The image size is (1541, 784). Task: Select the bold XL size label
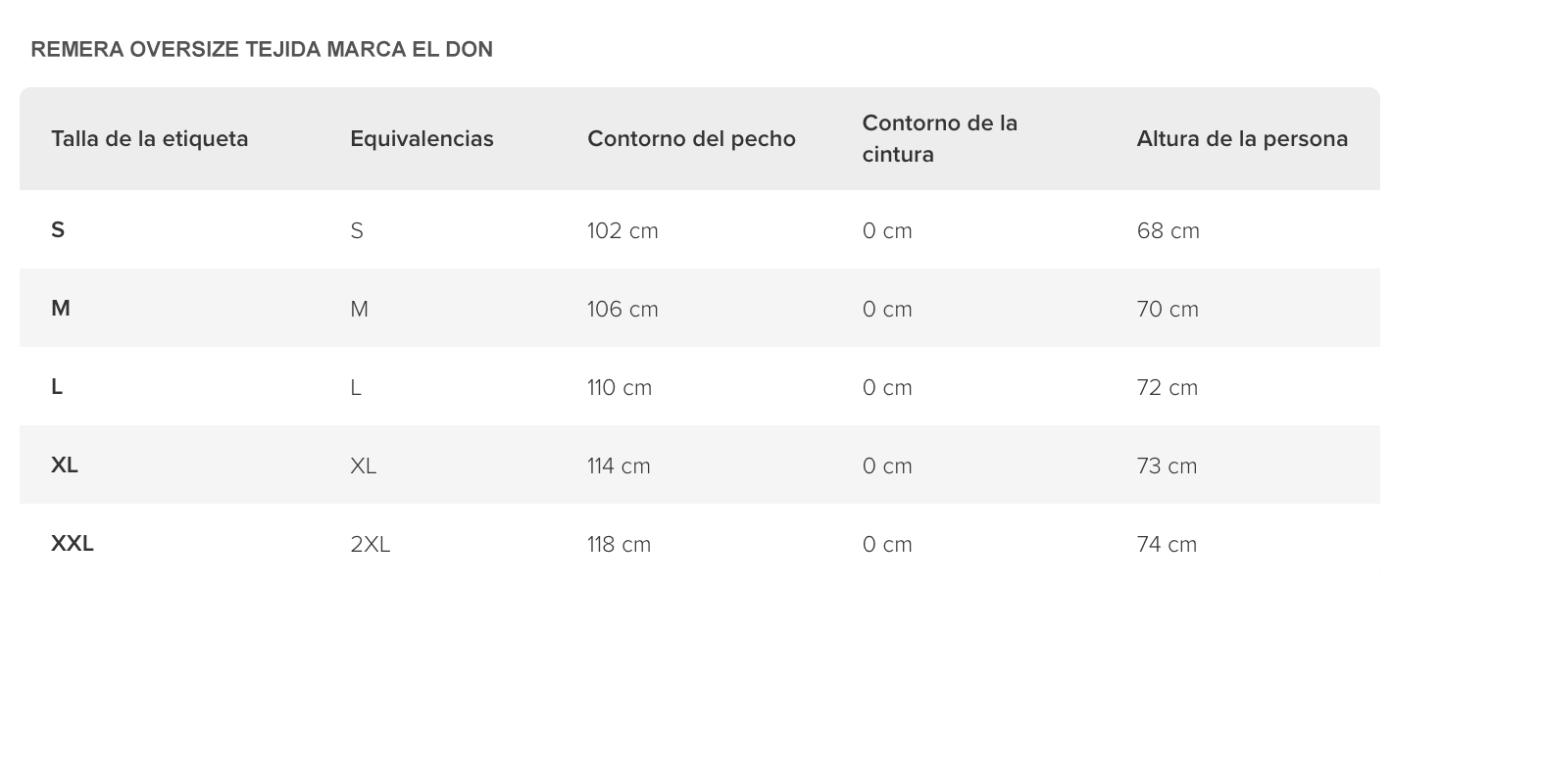(65, 465)
